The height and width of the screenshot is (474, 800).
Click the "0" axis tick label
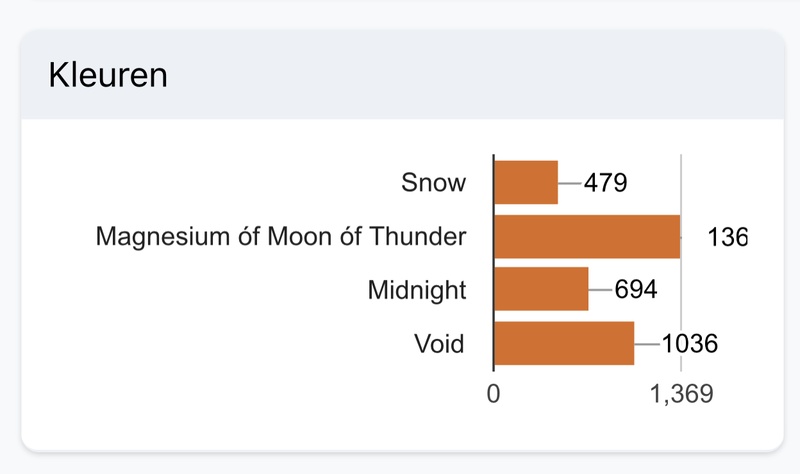pyautogui.click(x=493, y=395)
